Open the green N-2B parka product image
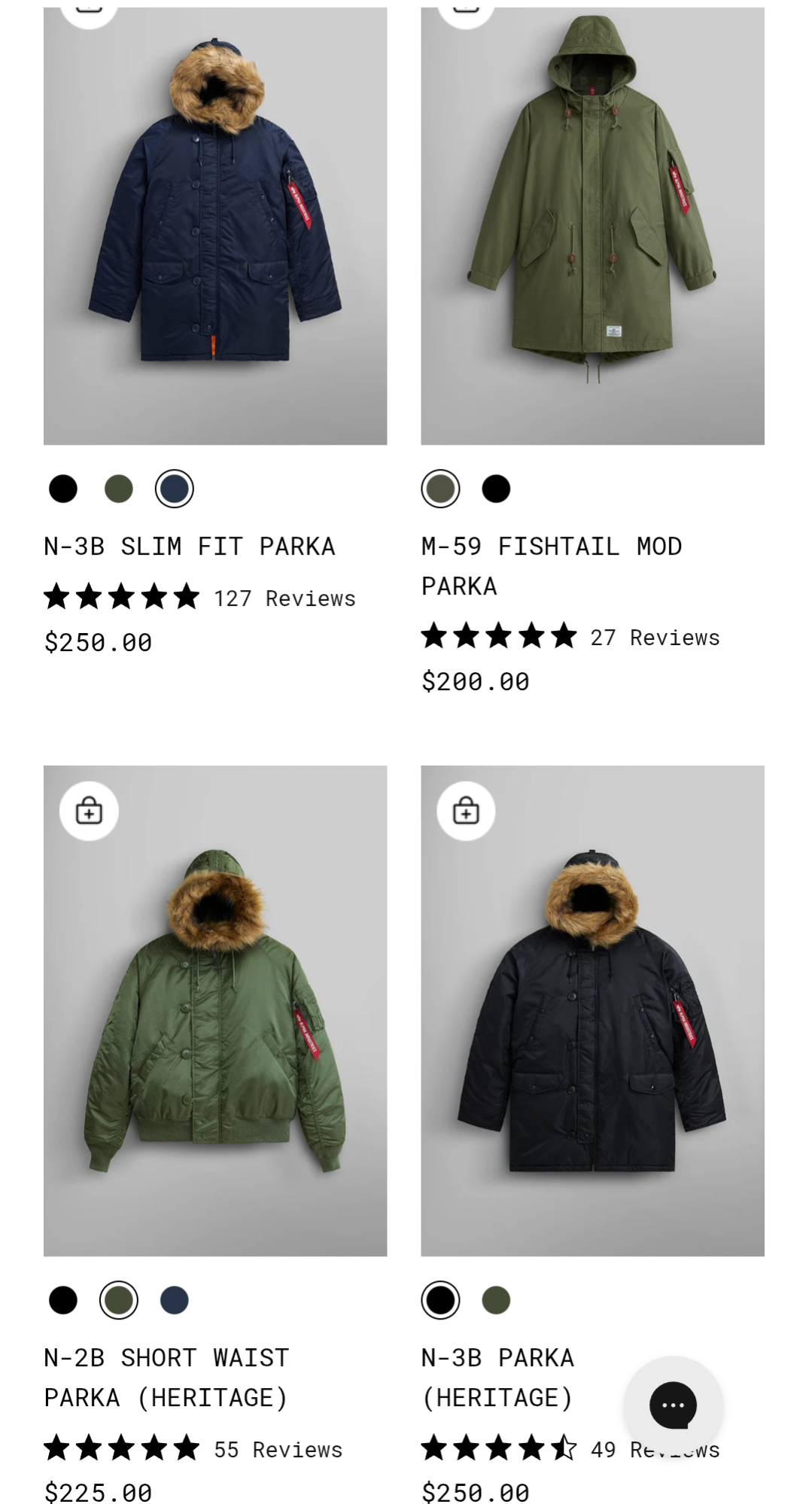 [215, 1011]
